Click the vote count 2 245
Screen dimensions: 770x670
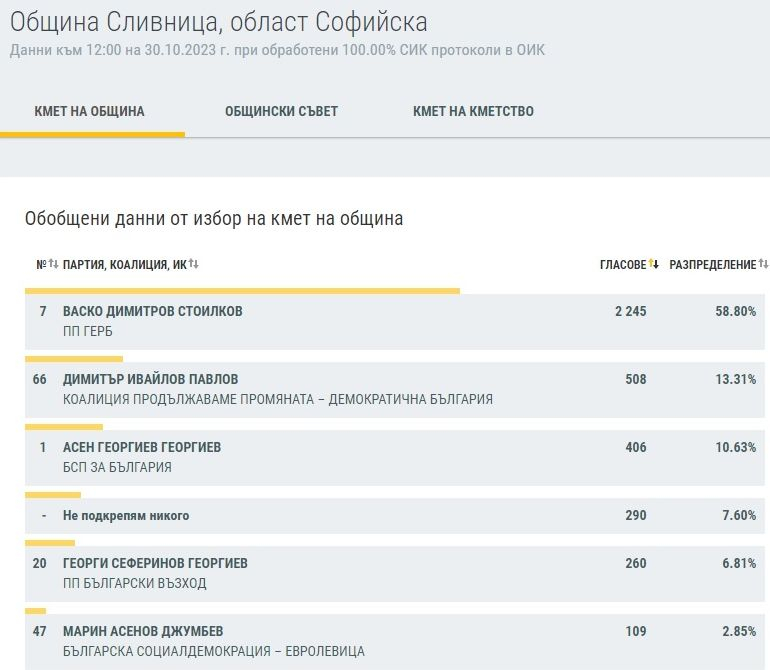(x=631, y=311)
